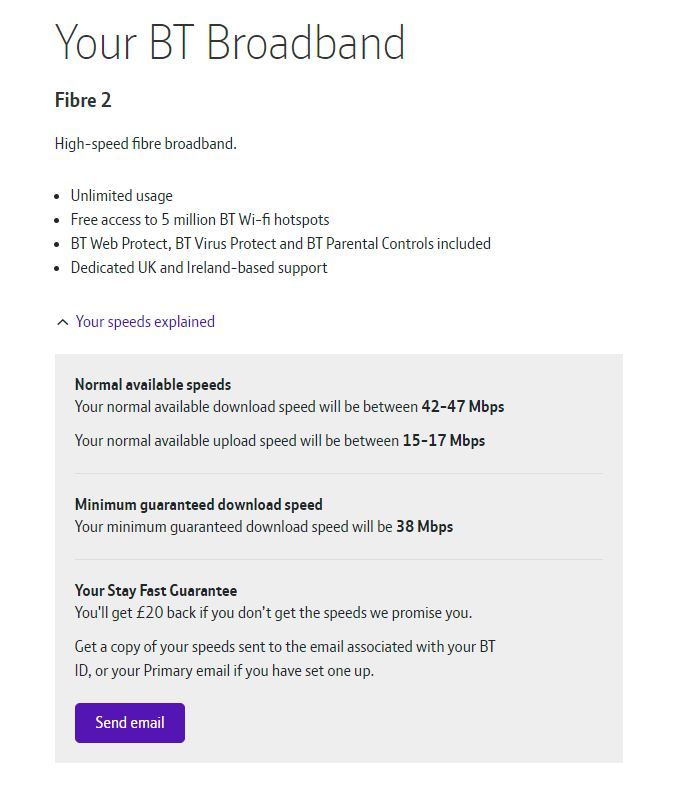674x793 pixels.
Task: Click the 15-17 Mbps upload speed value
Action: 443,441
